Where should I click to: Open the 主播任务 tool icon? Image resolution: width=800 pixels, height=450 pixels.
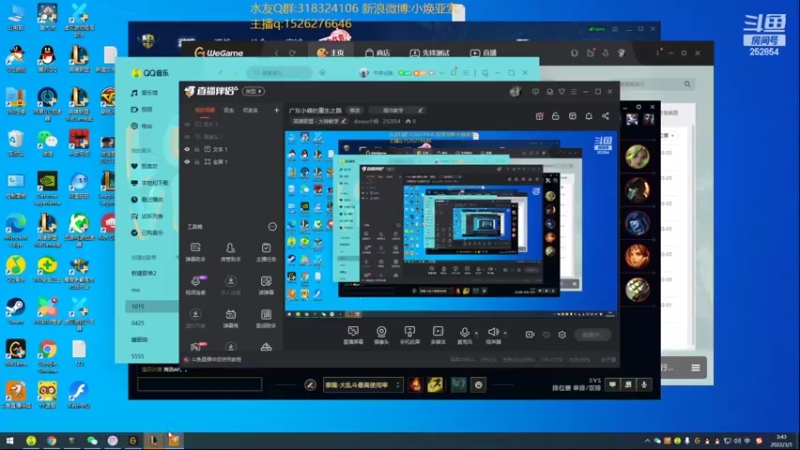[266, 252]
